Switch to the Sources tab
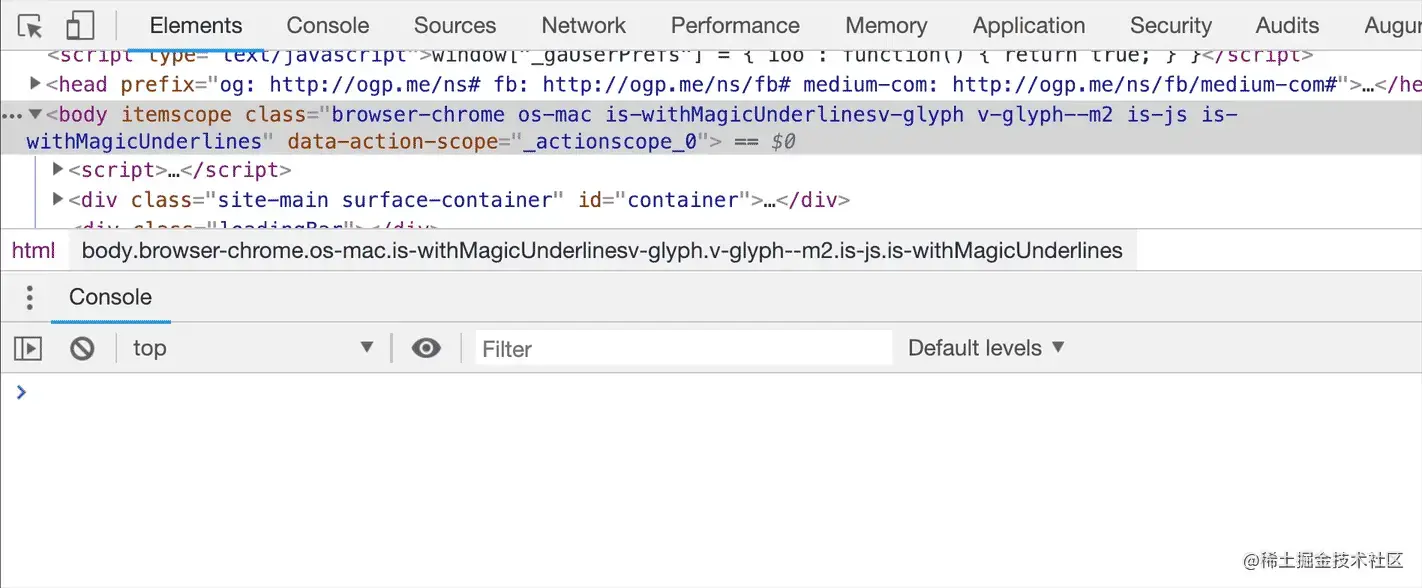 (x=454, y=26)
